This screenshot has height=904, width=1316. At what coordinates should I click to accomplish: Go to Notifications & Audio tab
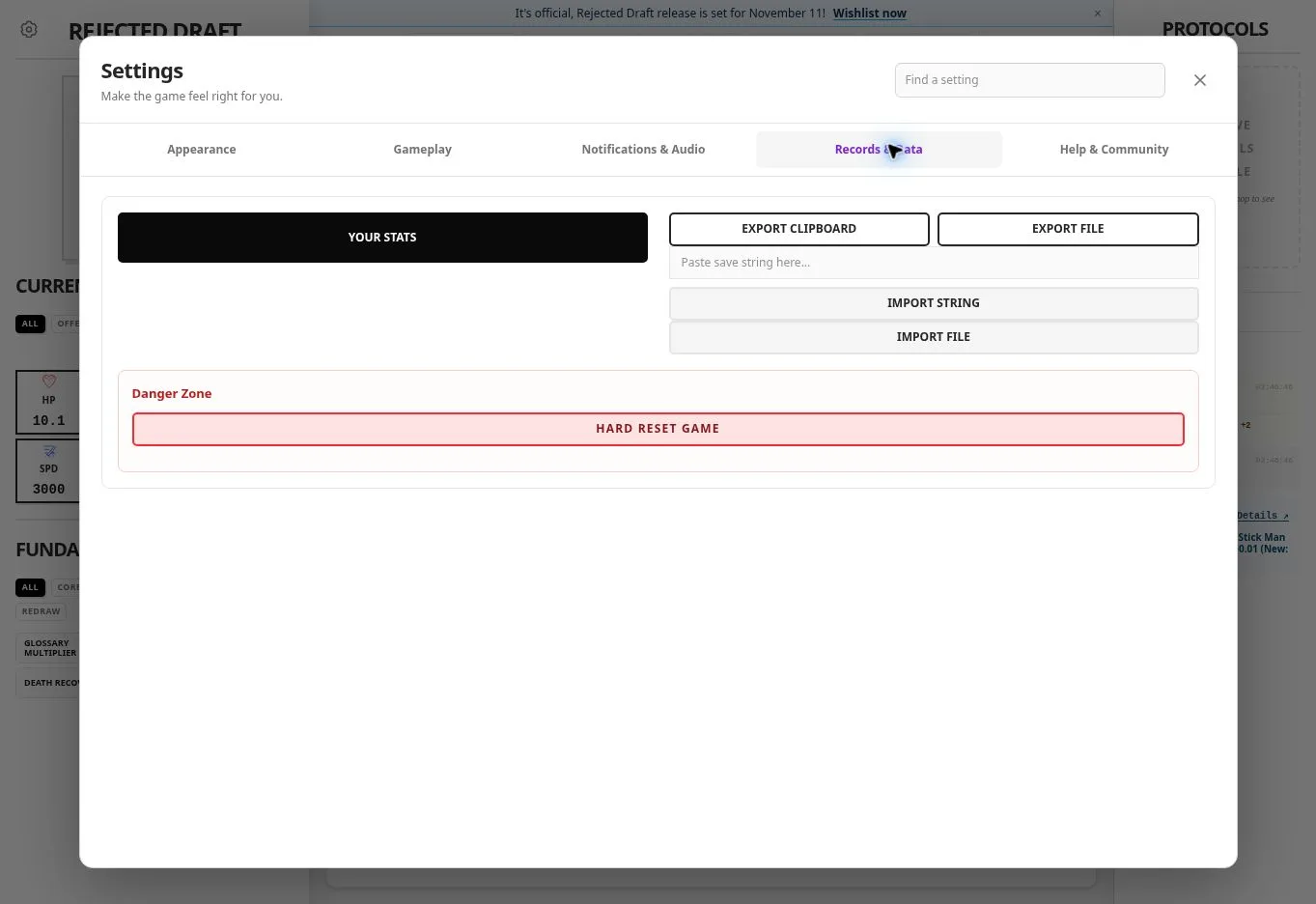click(x=643, y=150)
